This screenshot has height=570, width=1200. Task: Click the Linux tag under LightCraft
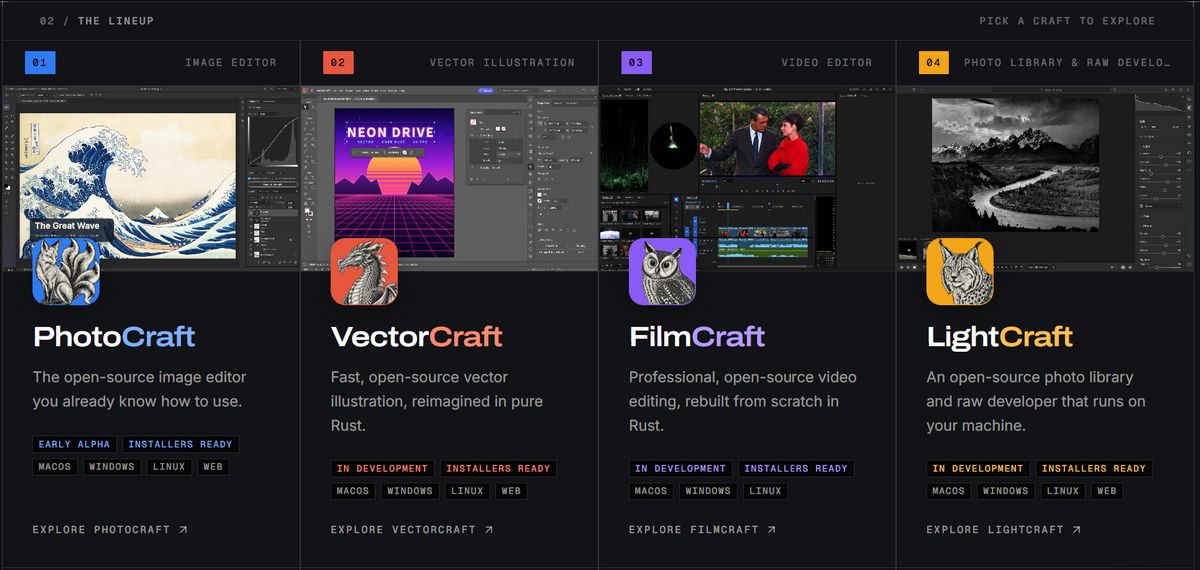1063,491
